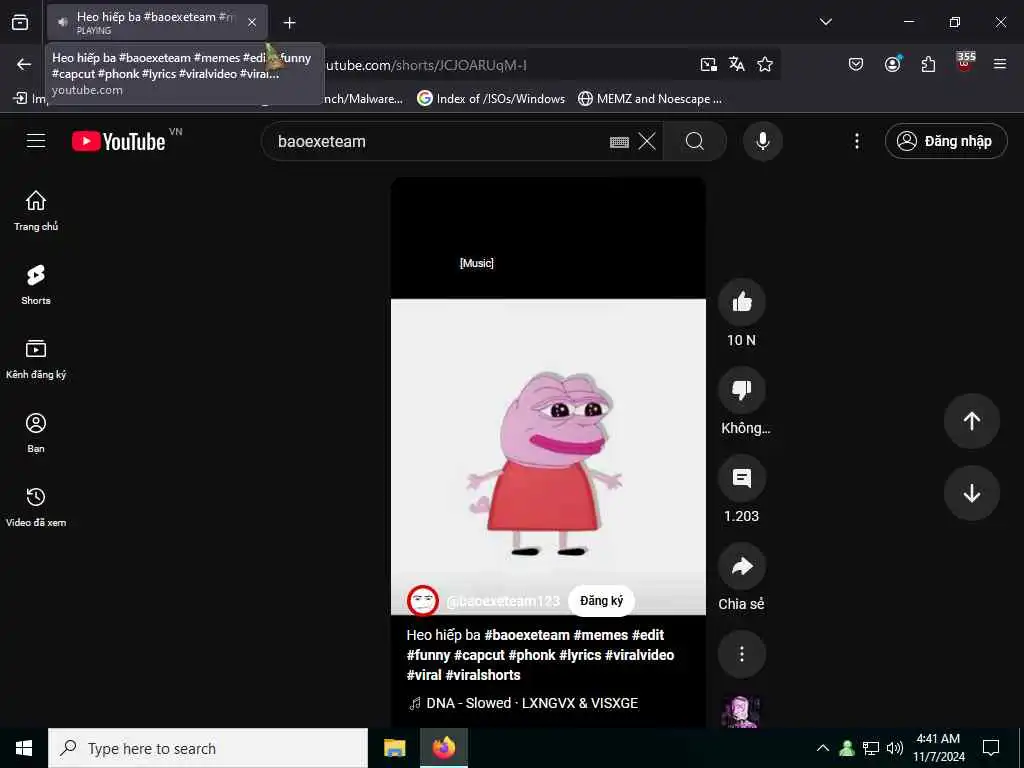Start voice search with the microphone
Screen dimensions: 1024x768
[763, 141]
